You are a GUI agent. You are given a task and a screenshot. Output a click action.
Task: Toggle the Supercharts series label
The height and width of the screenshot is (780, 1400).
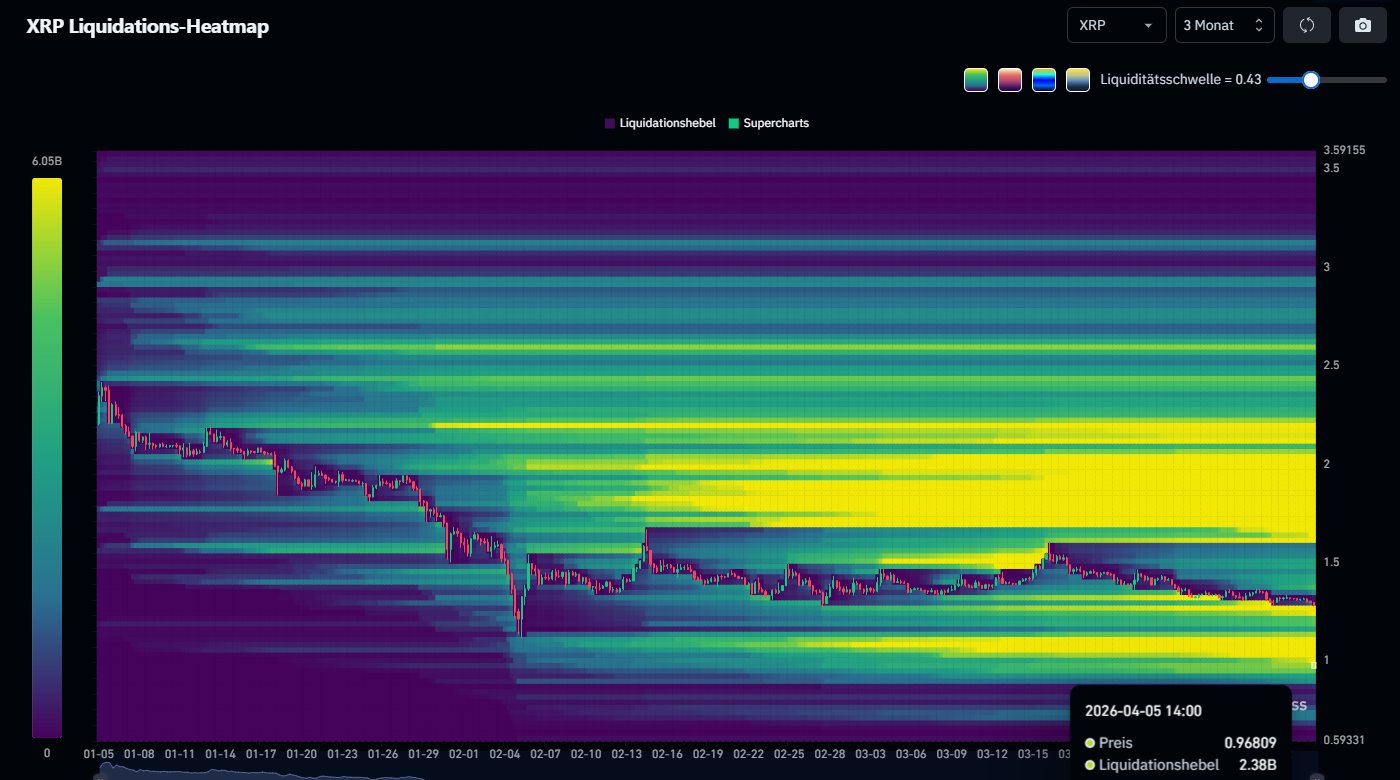tap(776, 123)
